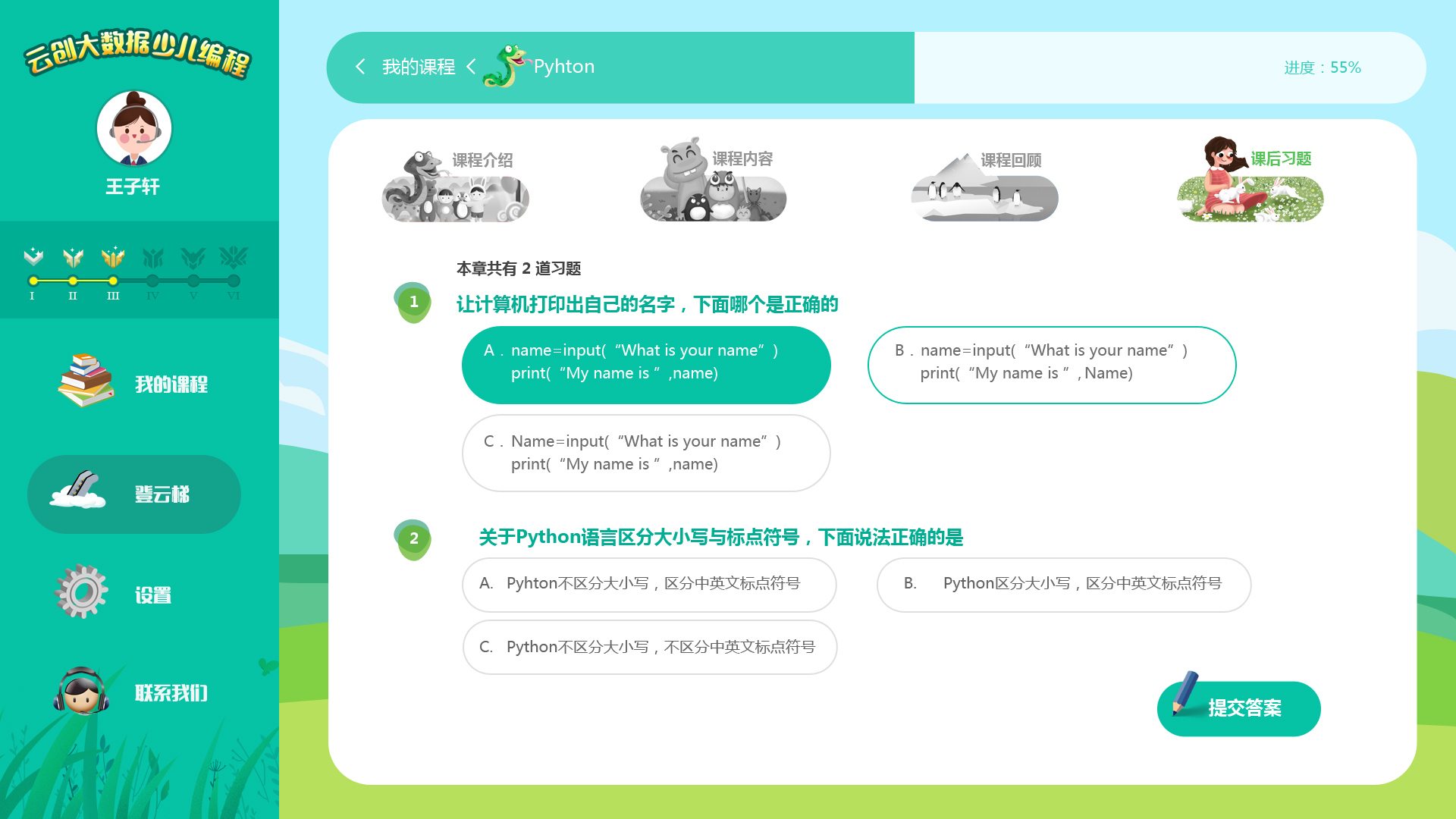
Task: Click the level VI rank badge
Action: coord(234,258)
